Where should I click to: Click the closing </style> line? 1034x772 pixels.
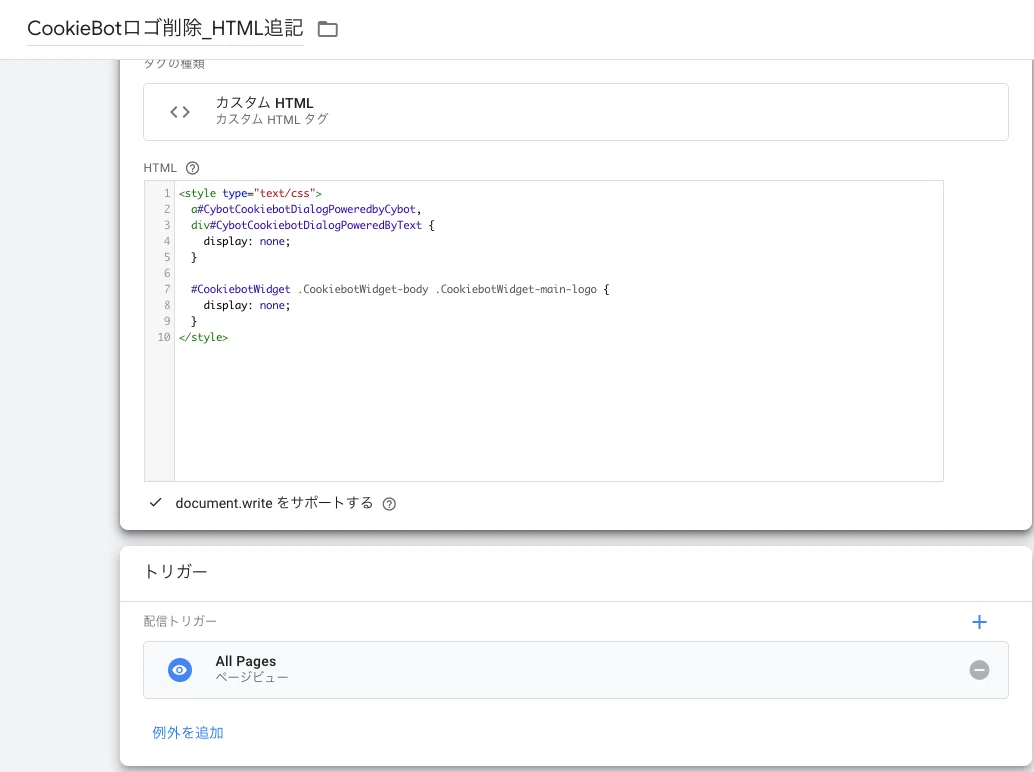point(203,337)
